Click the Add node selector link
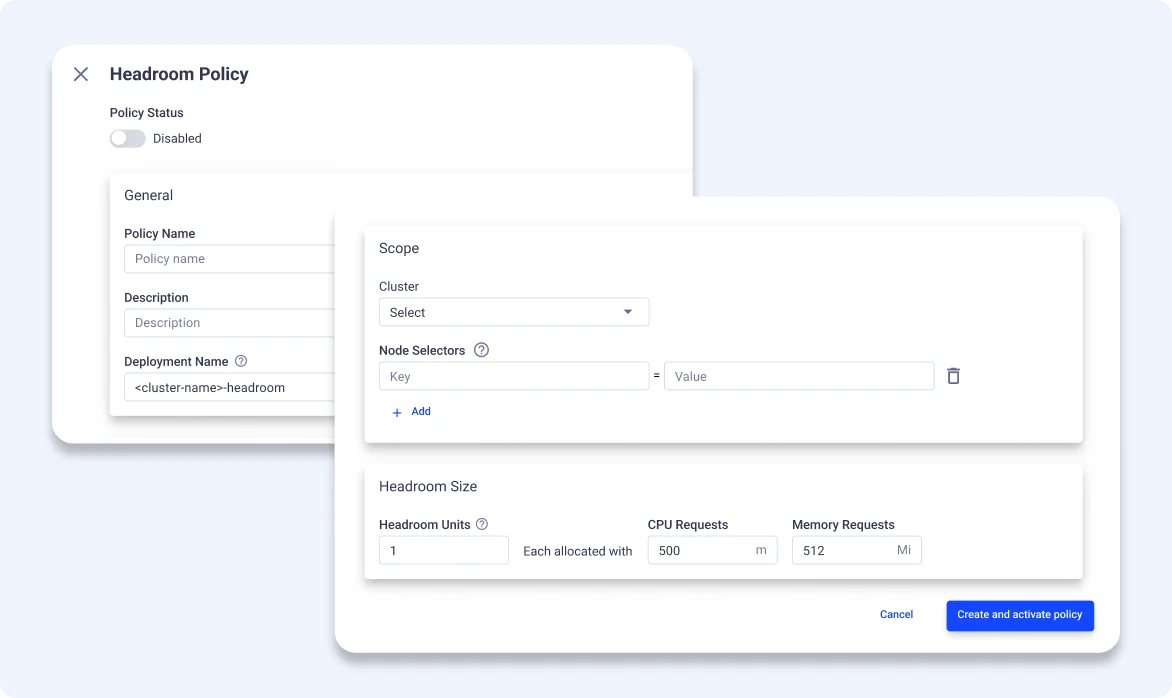The image size is (1172, 698). [421, 411]
